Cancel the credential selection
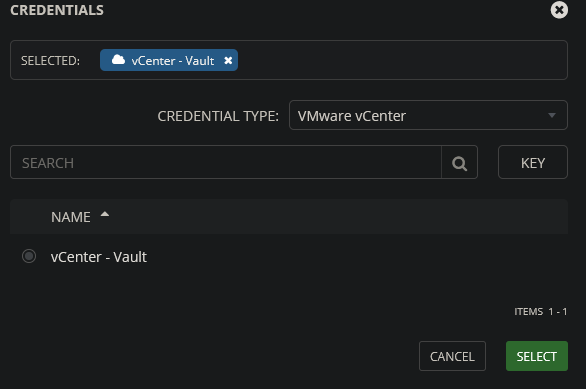 (x=452, y=356)
